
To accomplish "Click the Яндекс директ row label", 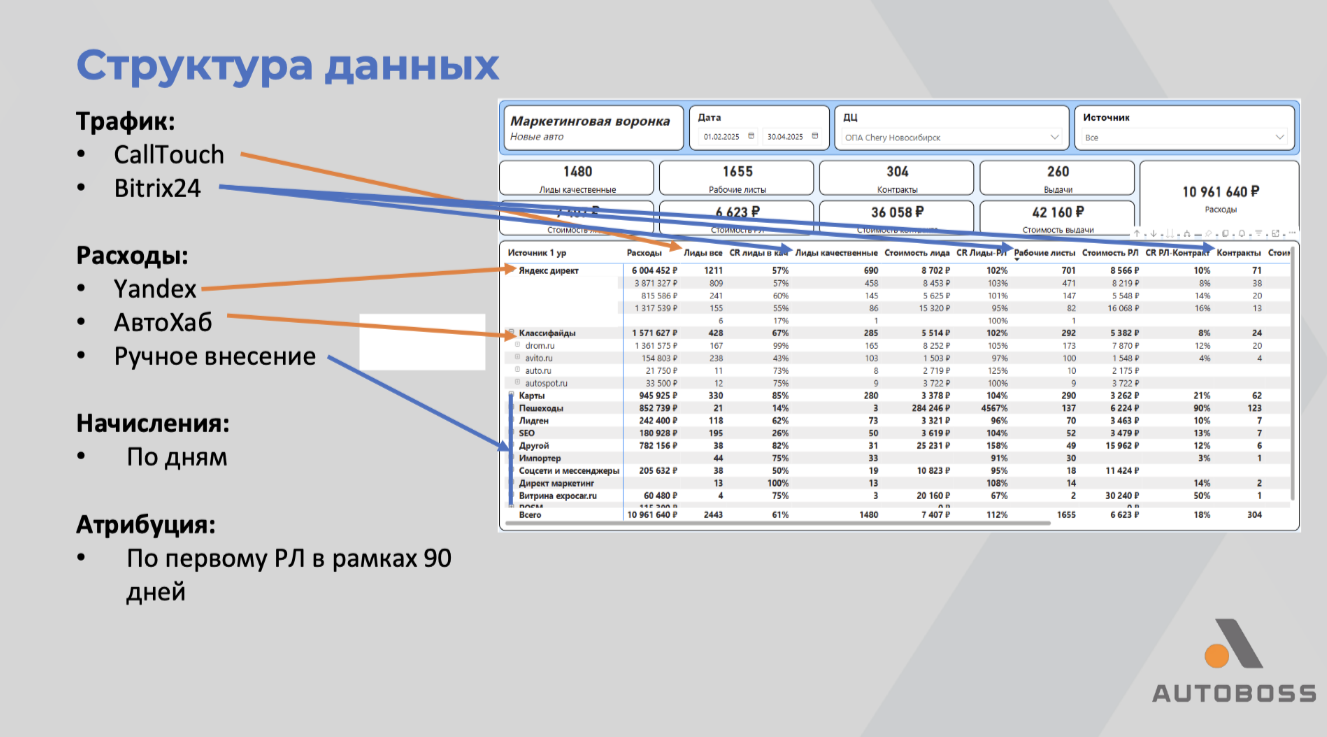I will [548, 270].
